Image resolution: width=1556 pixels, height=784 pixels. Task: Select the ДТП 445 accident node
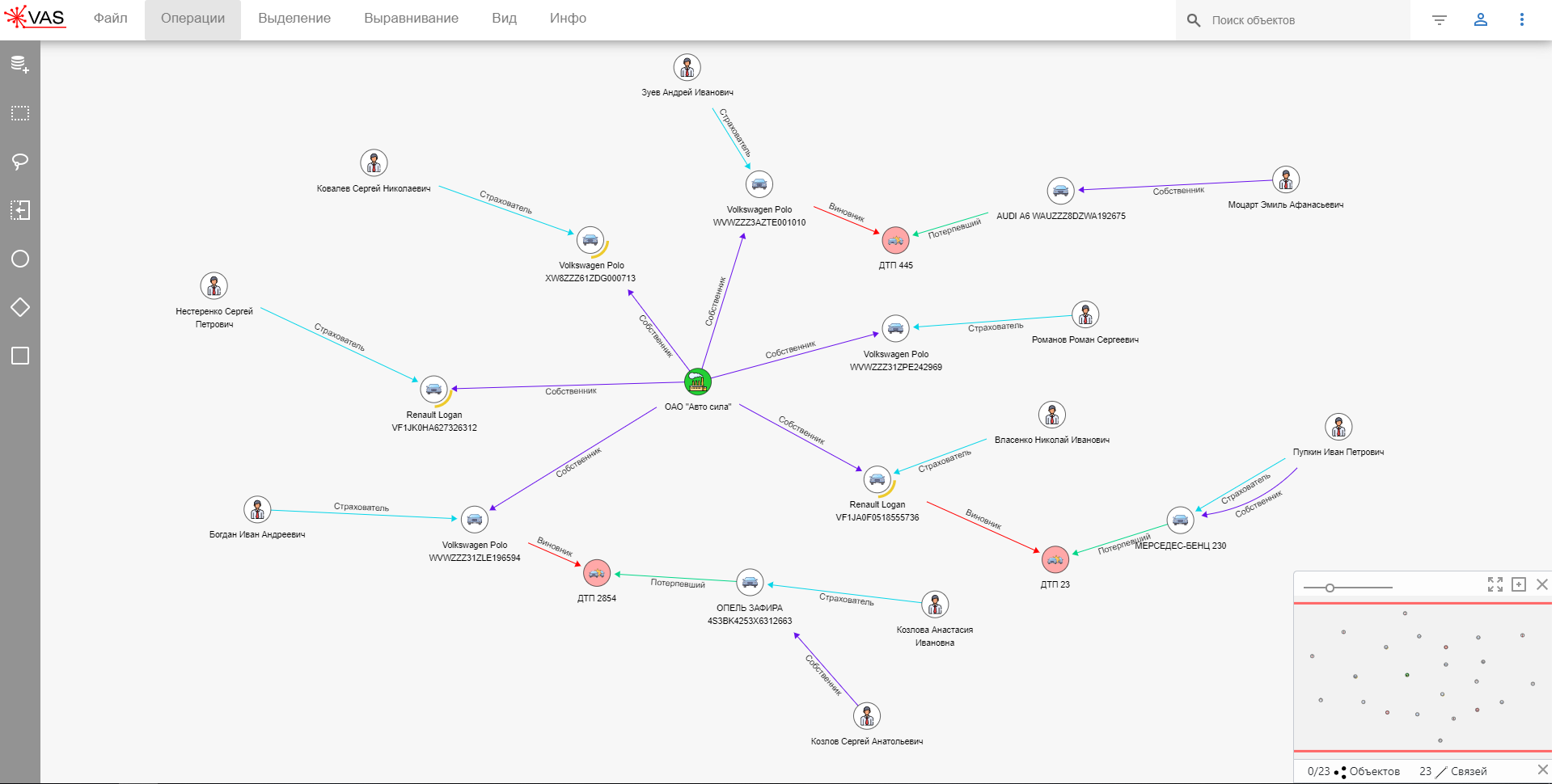(x=895, y=240)
